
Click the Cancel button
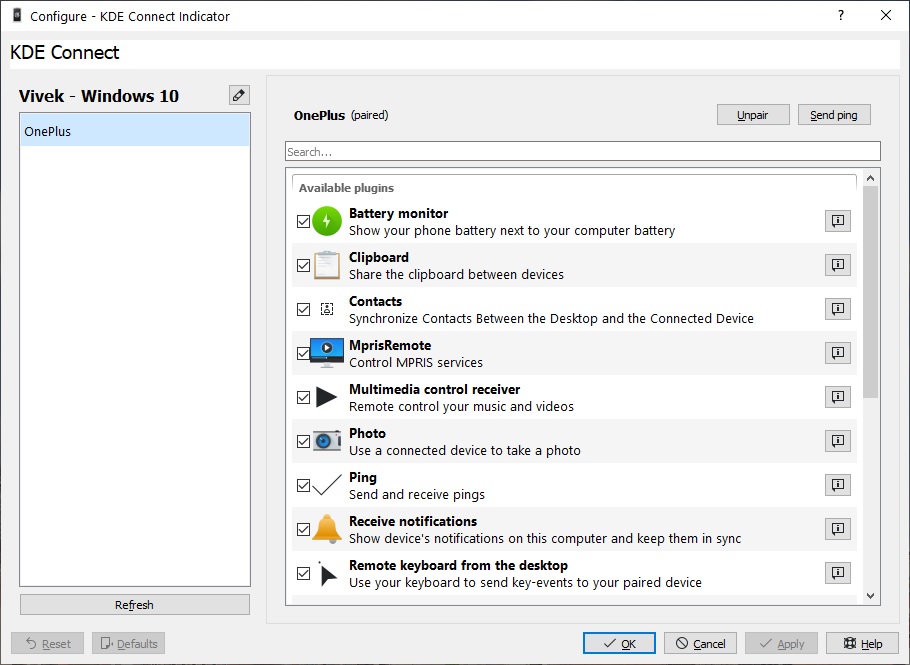pyautogui.click(x=700, y=644)
